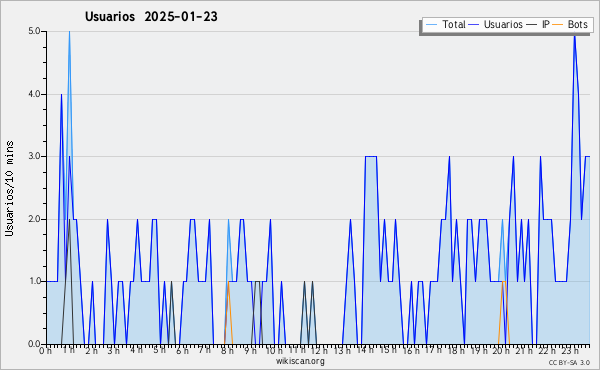This screenshot has height=370, width=600.
Task: Click the '5.0' y-axis value
Action: [34, 31]
